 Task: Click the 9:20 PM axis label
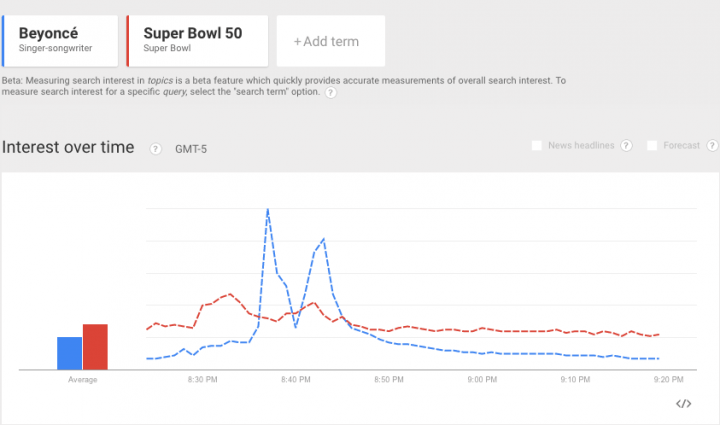click(668, 380)
